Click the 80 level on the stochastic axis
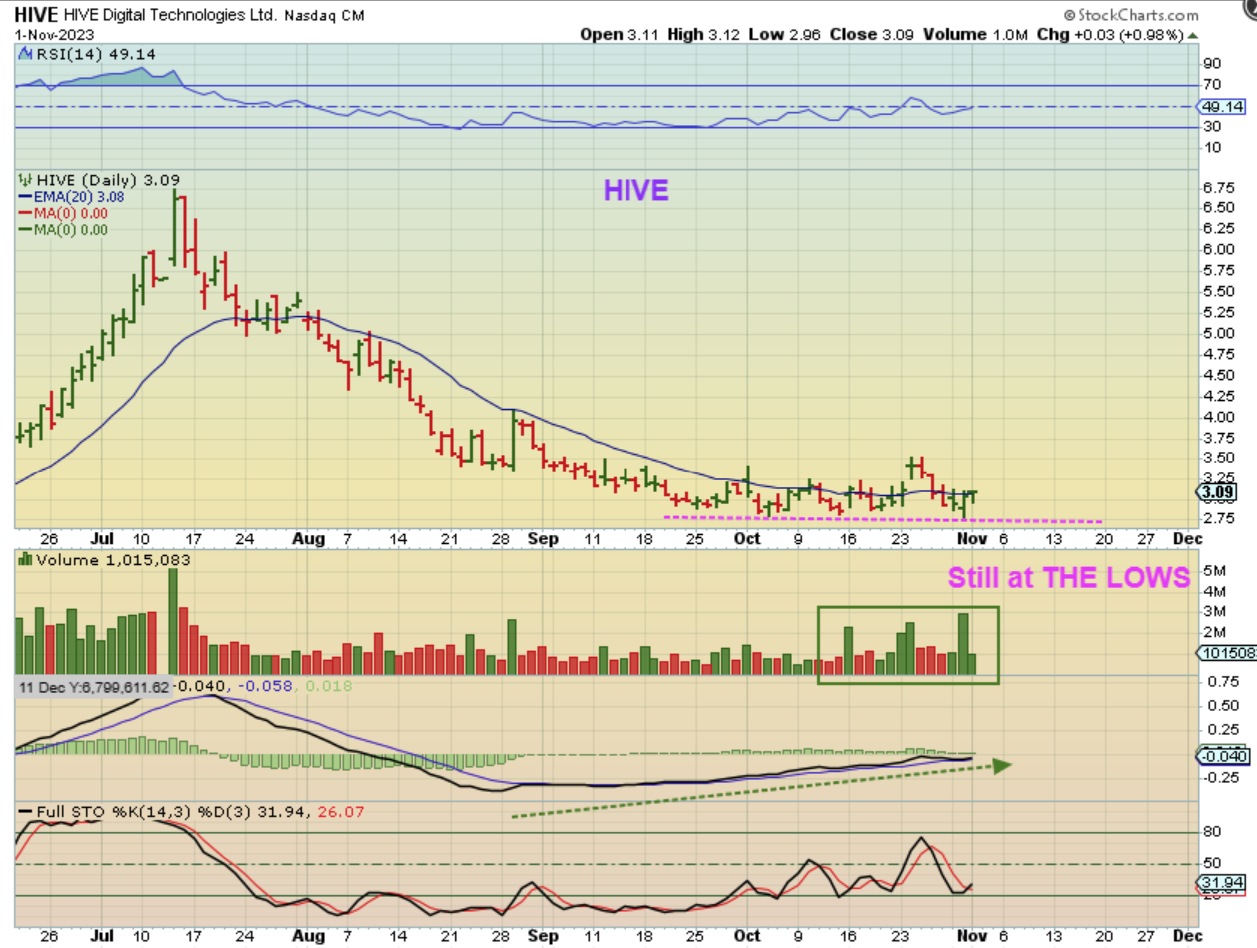 [1211, 831]
